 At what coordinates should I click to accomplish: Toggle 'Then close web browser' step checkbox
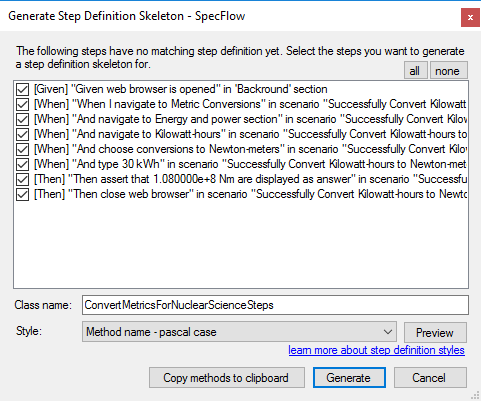(22, 194)
